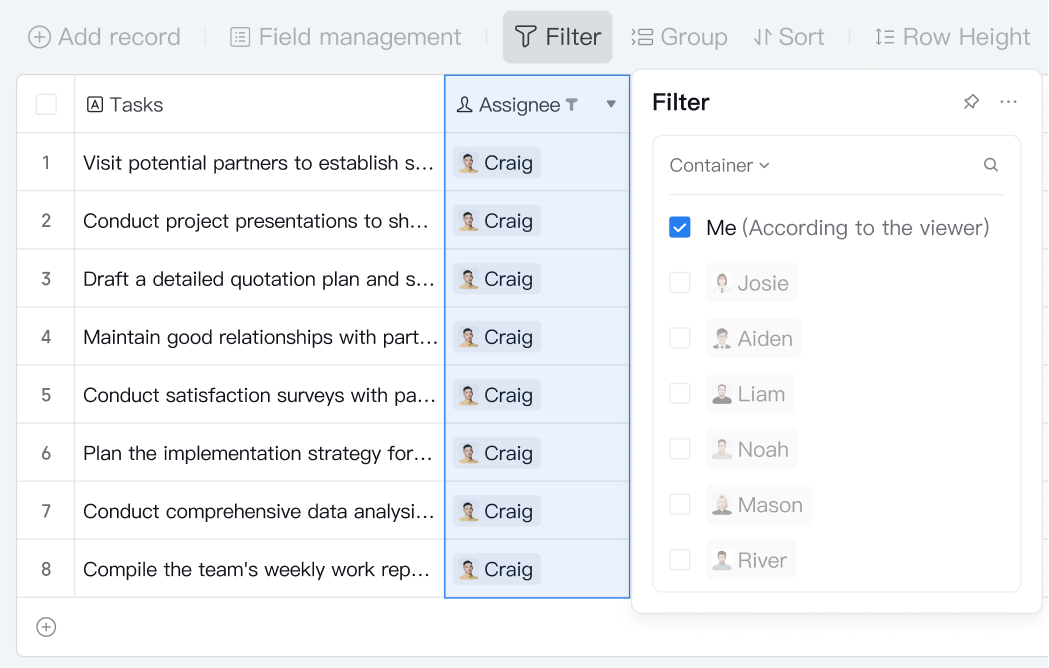The height and width of the screenshot is (668, 1049).
Task: Click the add row plus icon
Action: [x=46, y=627]
